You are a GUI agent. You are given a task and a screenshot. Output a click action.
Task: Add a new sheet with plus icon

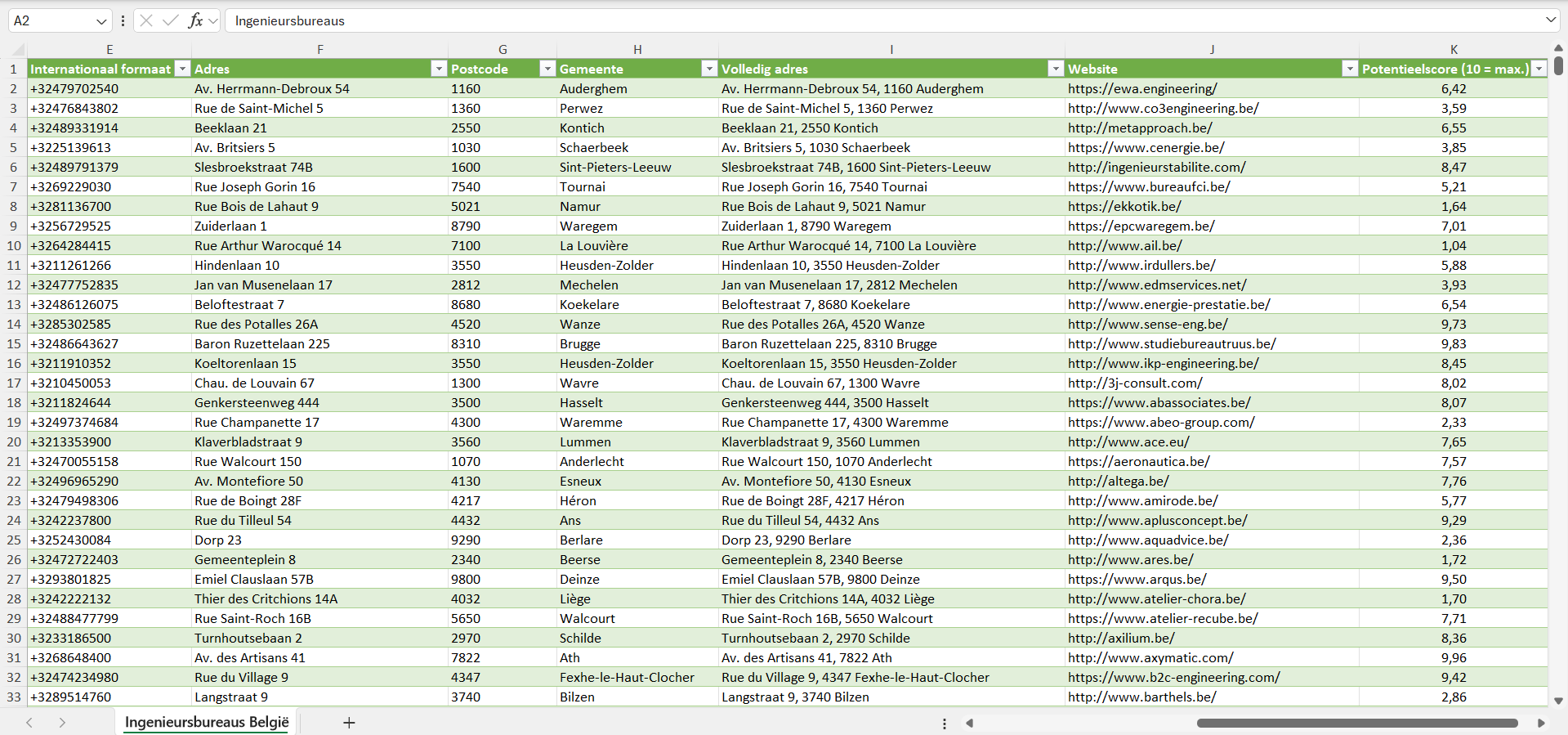349,723
